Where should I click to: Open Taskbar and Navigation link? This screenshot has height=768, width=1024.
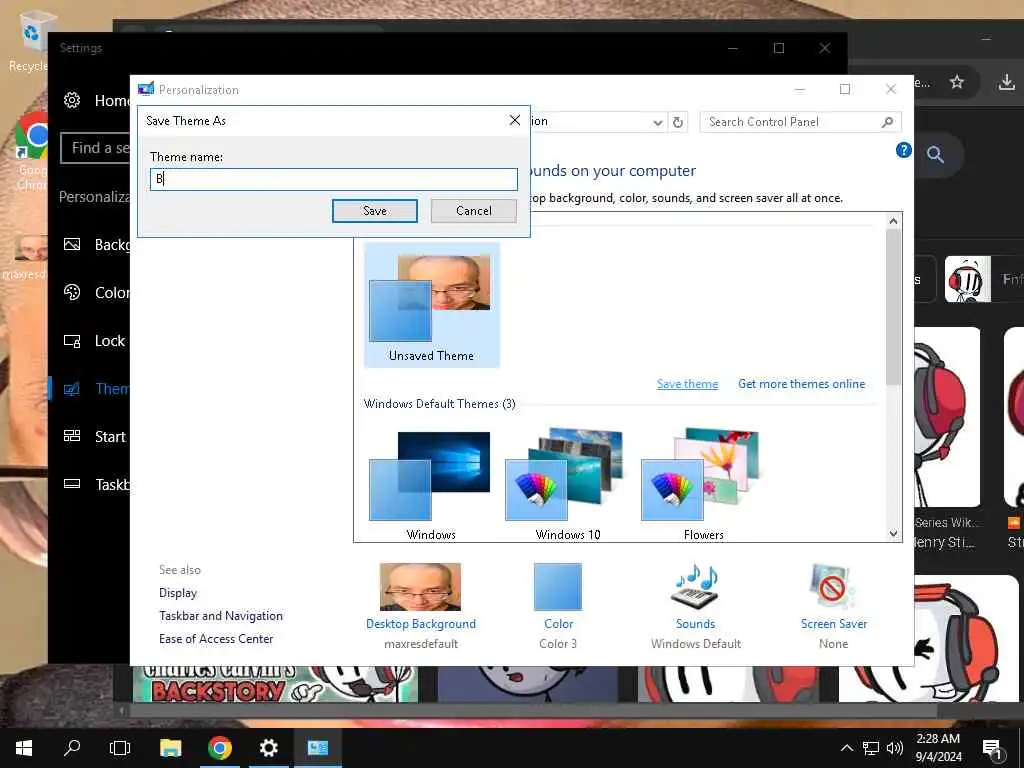[x=221, y=616]
